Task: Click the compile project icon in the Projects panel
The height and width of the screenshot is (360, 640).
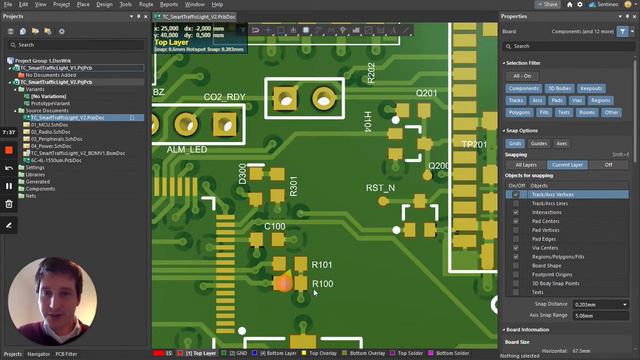Action: coord(23,31)
